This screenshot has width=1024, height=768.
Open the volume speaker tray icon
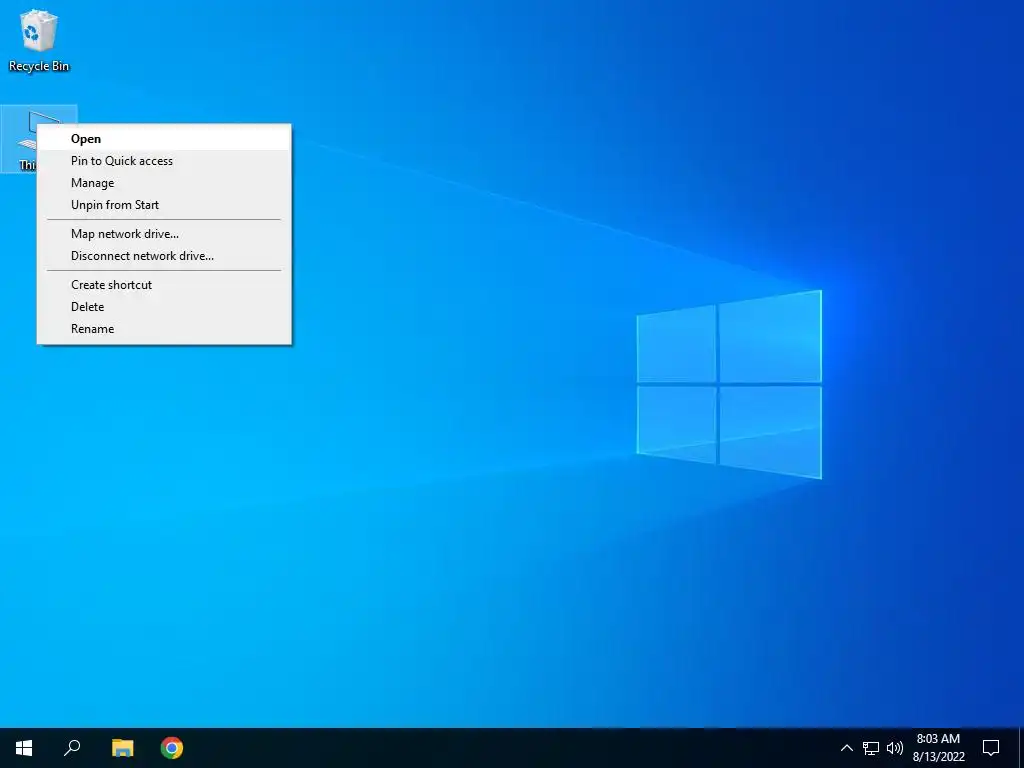click(x=895, y=748)
